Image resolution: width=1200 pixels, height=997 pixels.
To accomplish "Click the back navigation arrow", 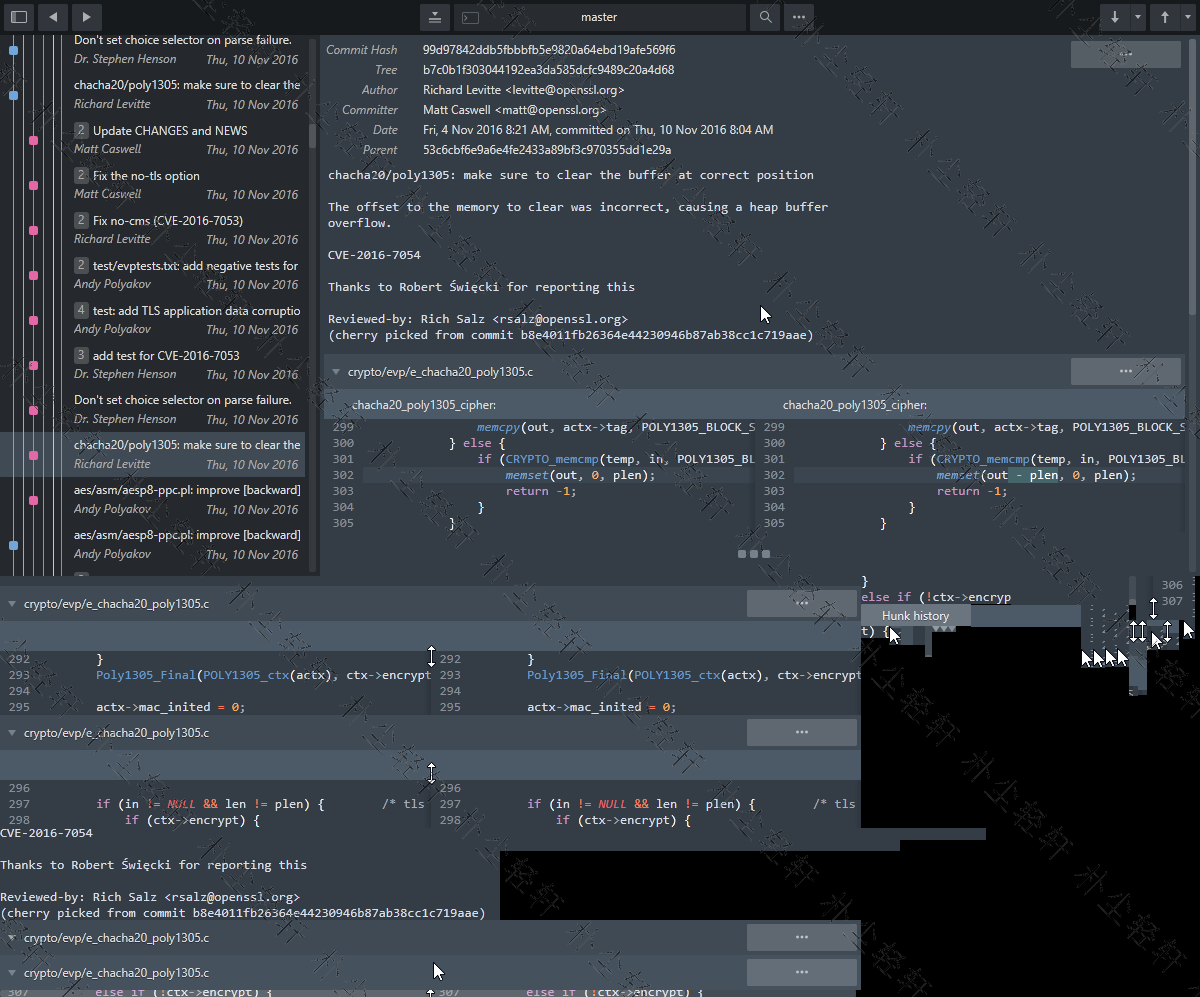I will (x=52, y=17).
